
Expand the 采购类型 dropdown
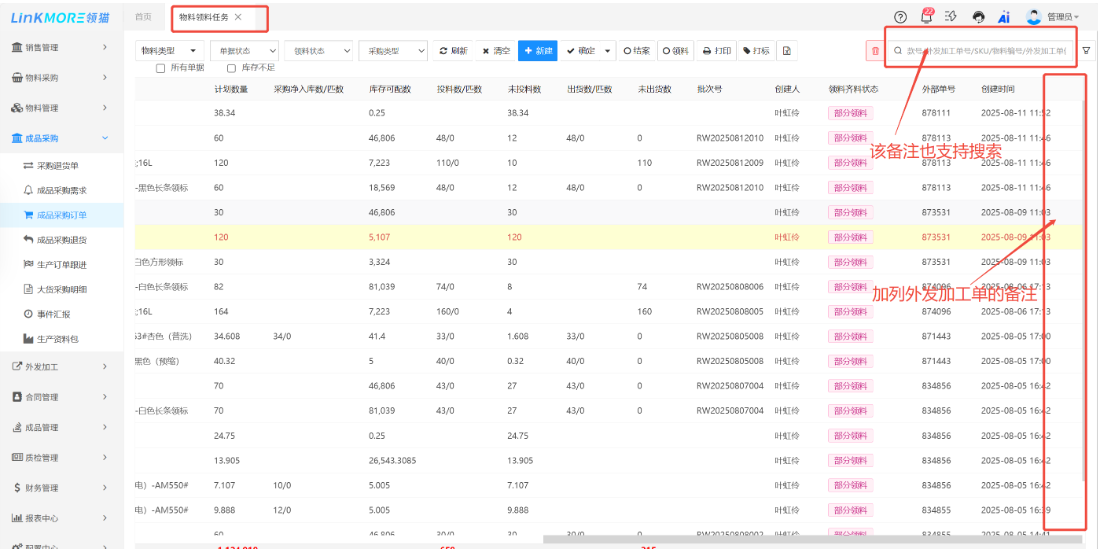pos(392,51)
